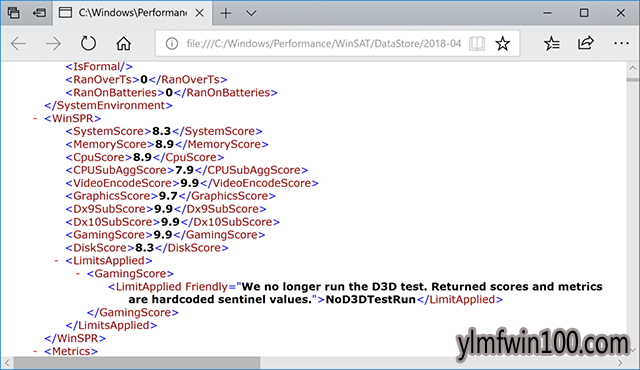Select the VideoEncodeScore 9.9 line
The image size is (640, 370).
click(x=192, y=183)
